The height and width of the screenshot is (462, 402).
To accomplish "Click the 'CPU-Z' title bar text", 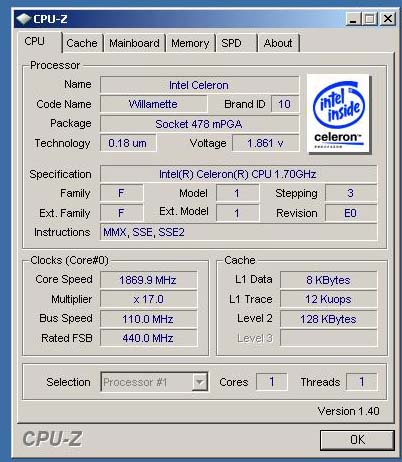I will [x=50, y=19].
